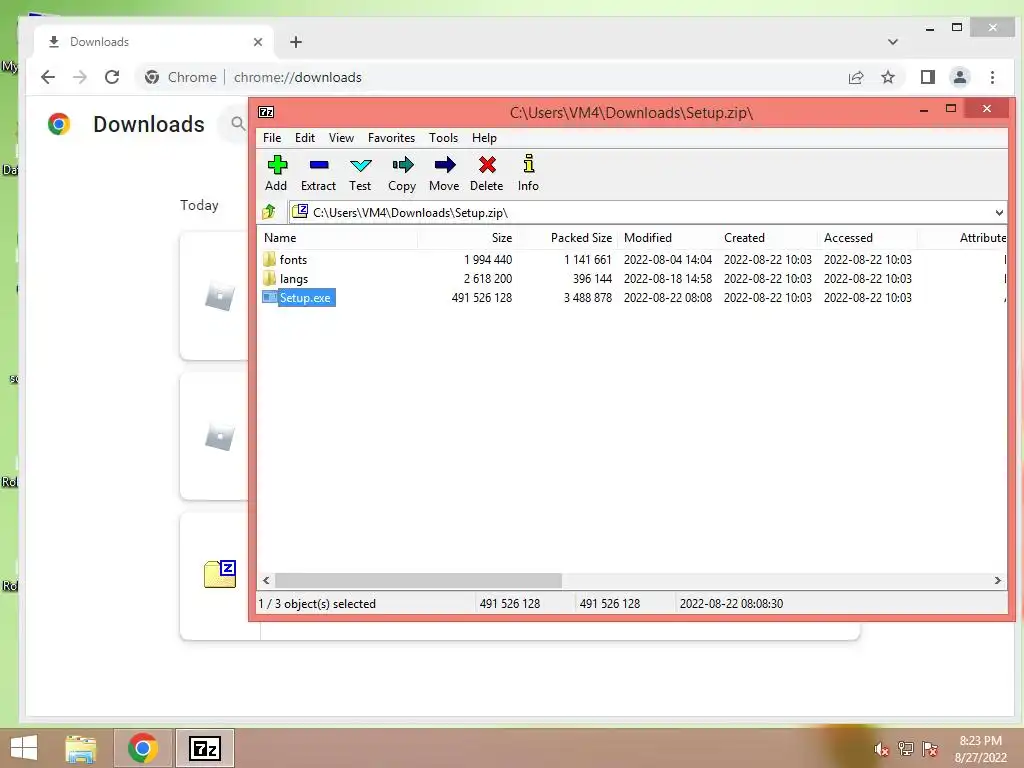The image size is (1024, 768).
Task: Open a new Chrome tab
Action: [x=296, y=42]
